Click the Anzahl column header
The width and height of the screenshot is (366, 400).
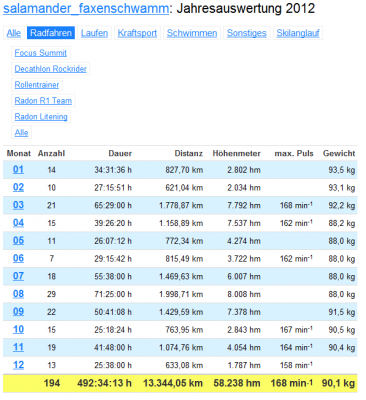point(51,153)
